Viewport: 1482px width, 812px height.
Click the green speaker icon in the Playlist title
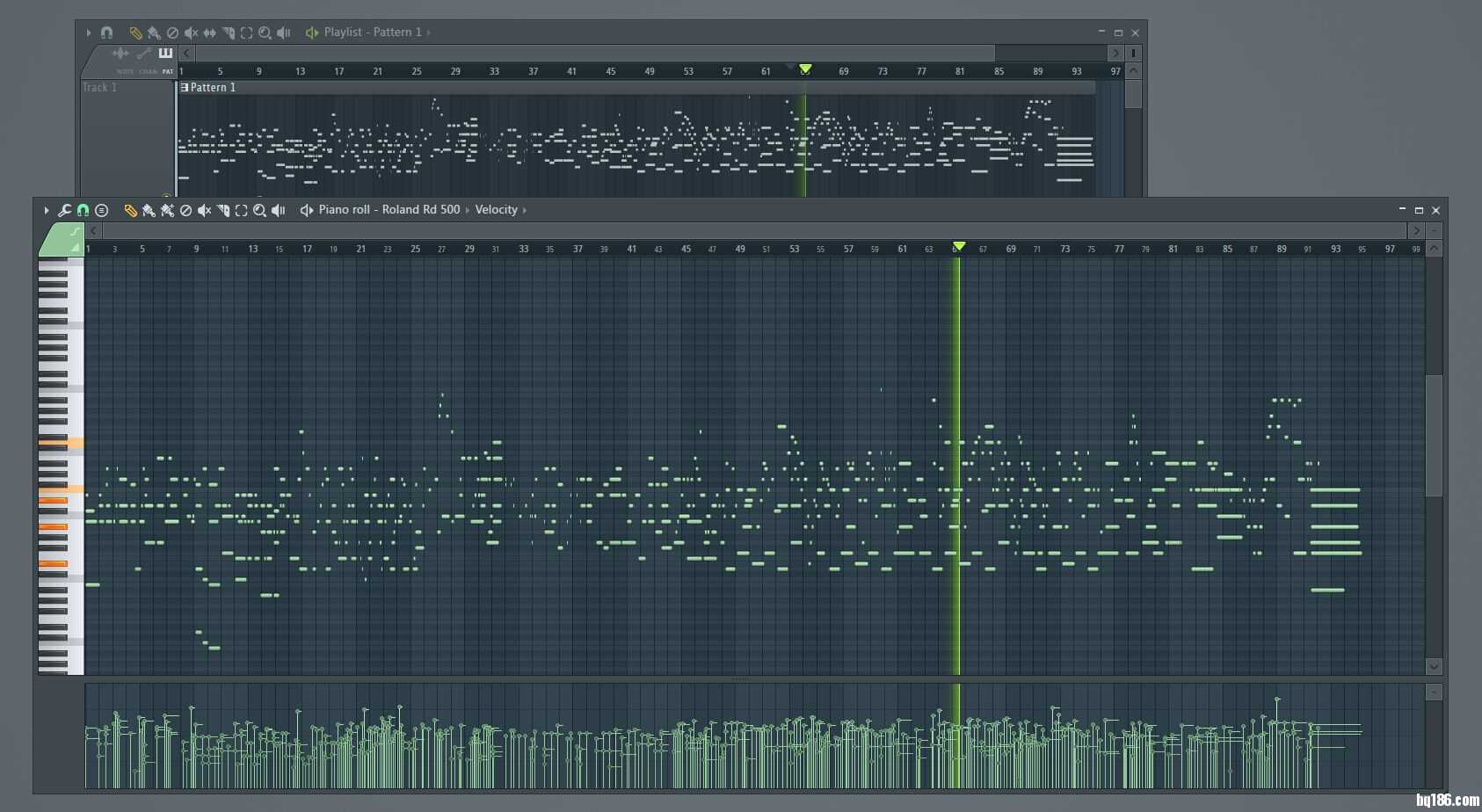pyautogui.click(x=311, y=33)
